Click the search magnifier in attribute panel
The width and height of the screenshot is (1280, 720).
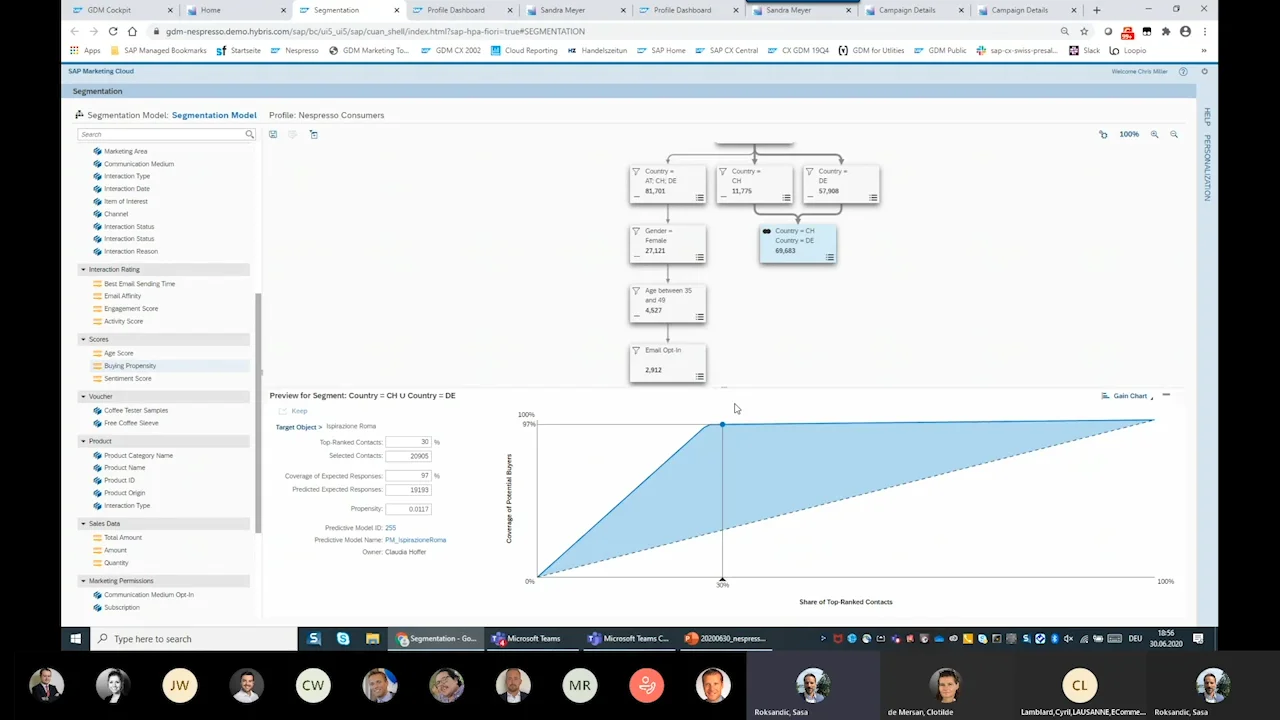[x=249, y=134]
